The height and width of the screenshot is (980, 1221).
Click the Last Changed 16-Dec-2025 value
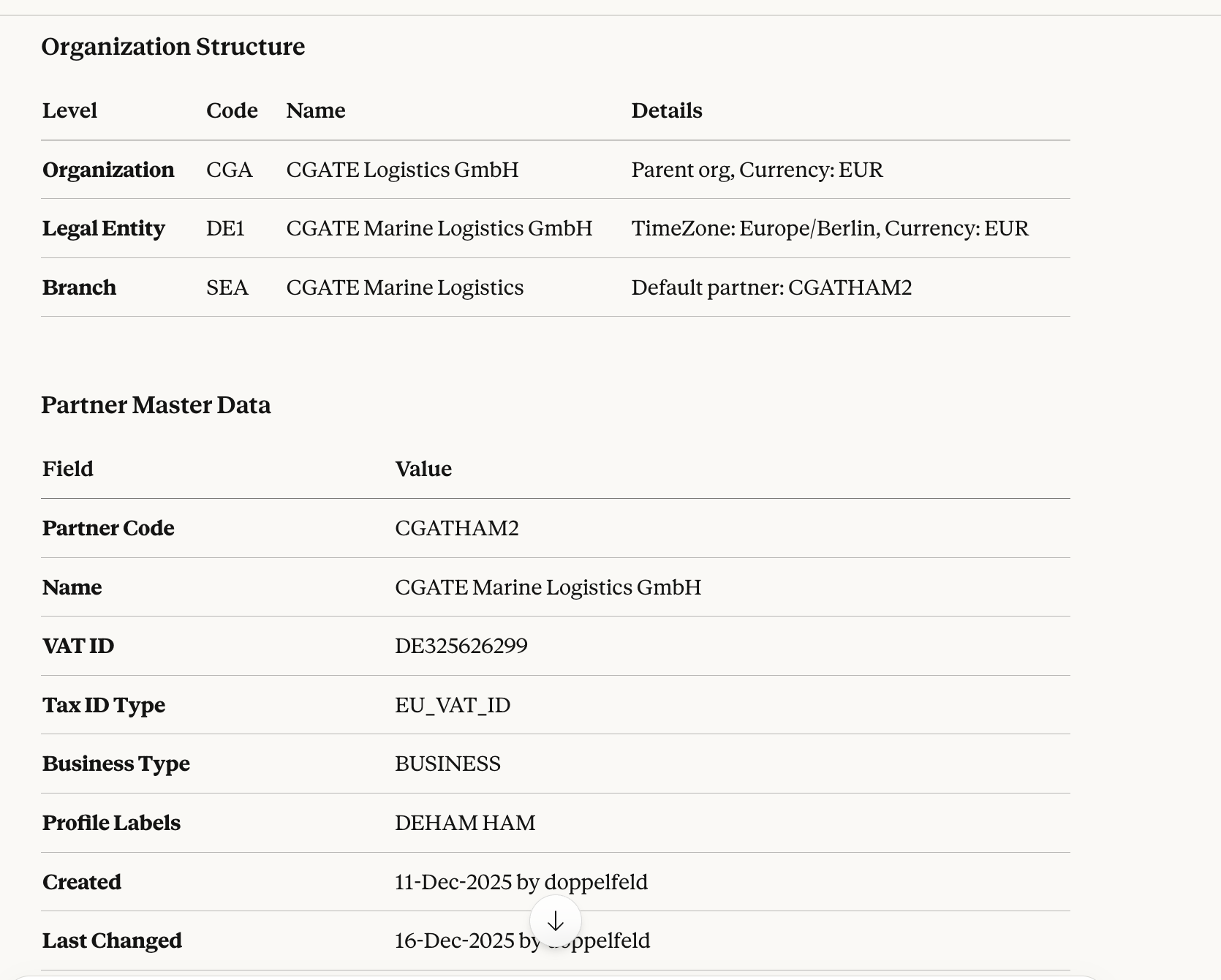pos(455,941)
